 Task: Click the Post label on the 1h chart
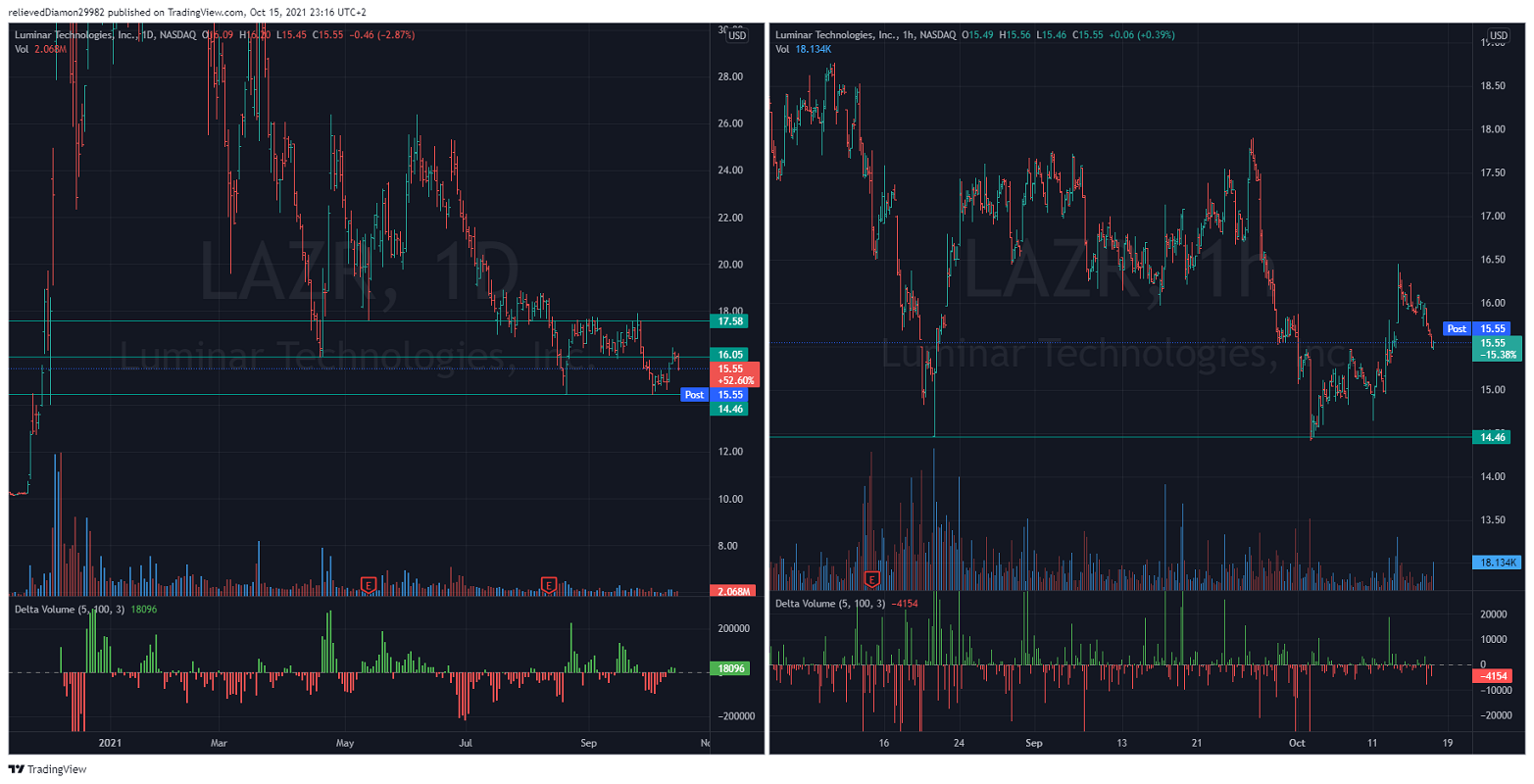click(x=1457, y=329)
